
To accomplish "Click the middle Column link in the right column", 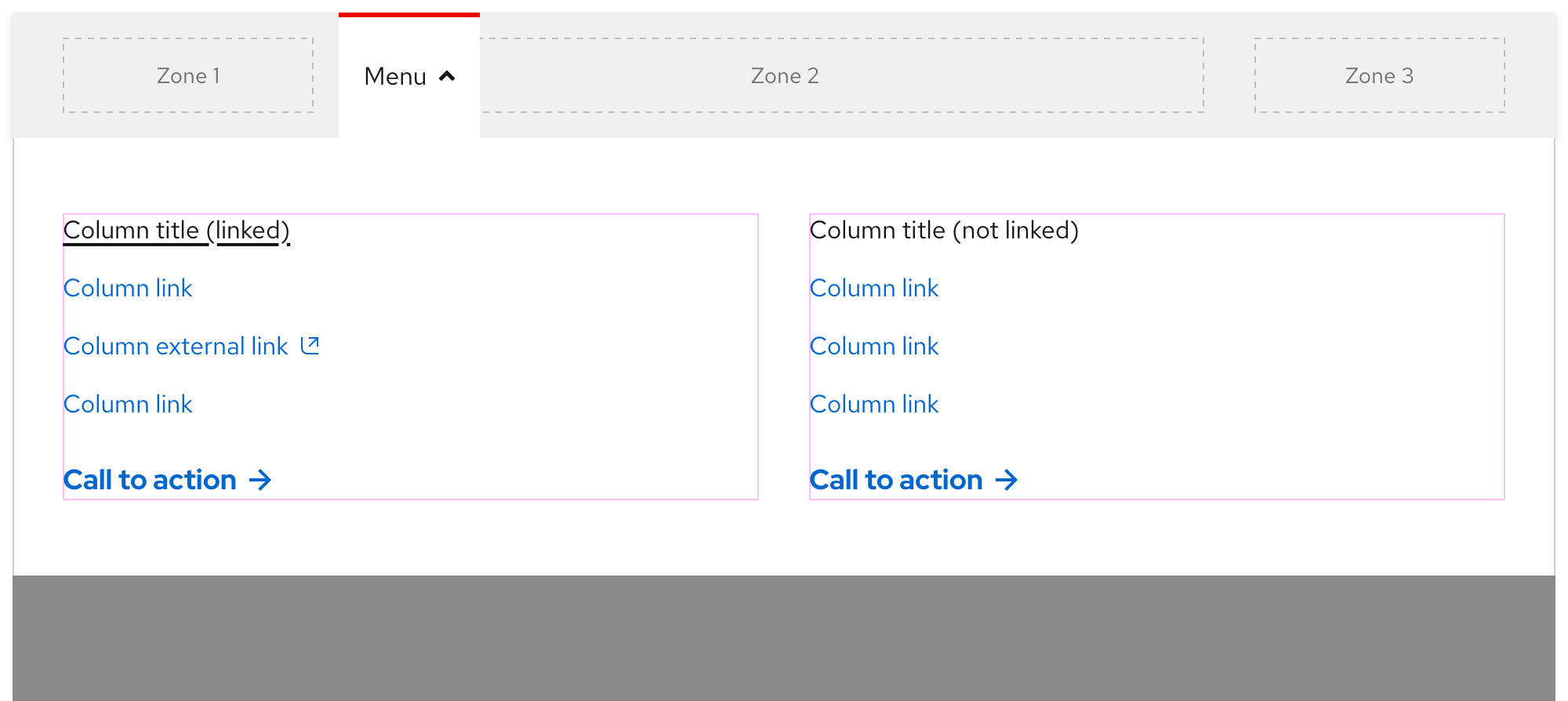I will tap(874, 346).
